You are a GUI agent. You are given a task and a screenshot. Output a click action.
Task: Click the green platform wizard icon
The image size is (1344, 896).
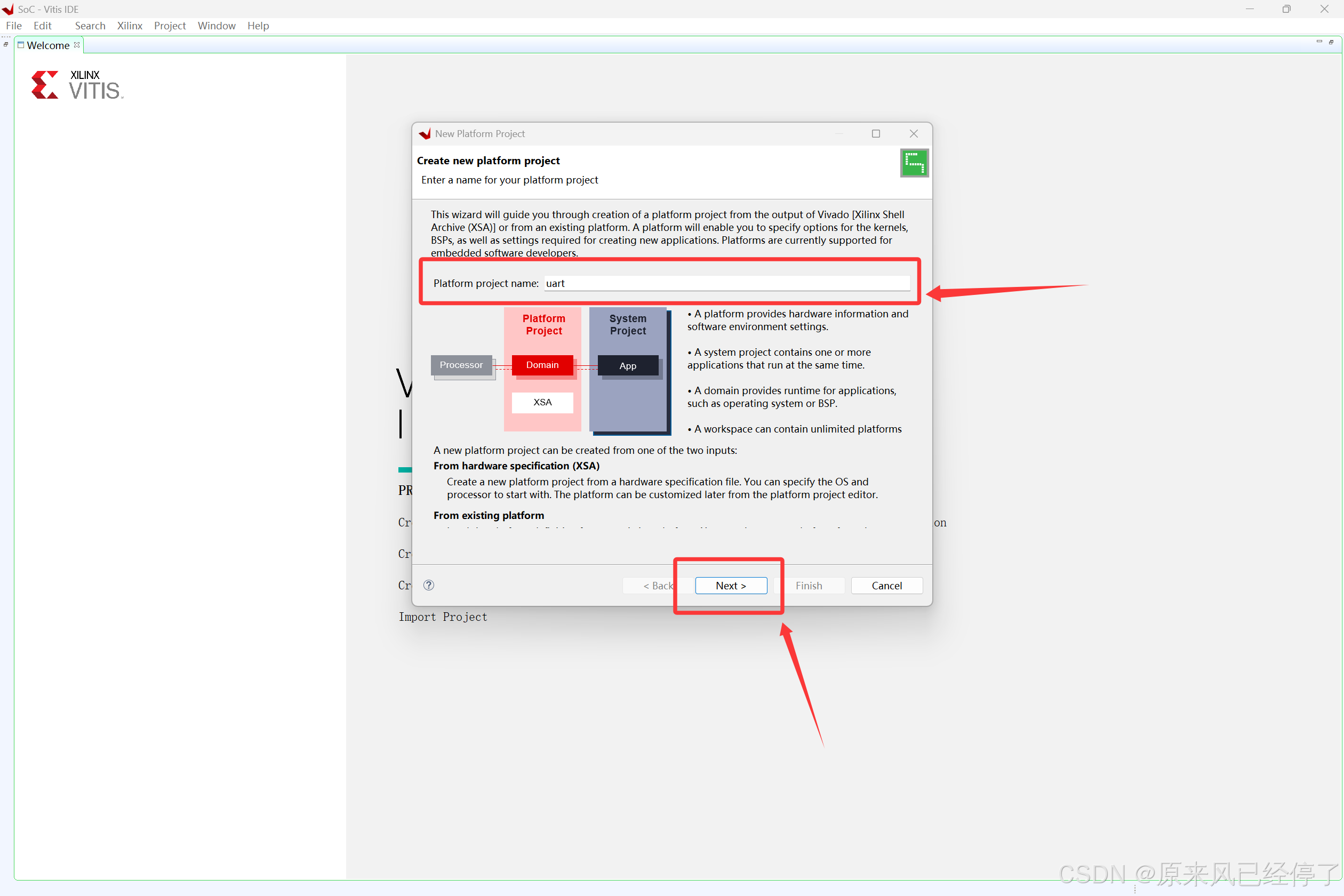point(914,163)
